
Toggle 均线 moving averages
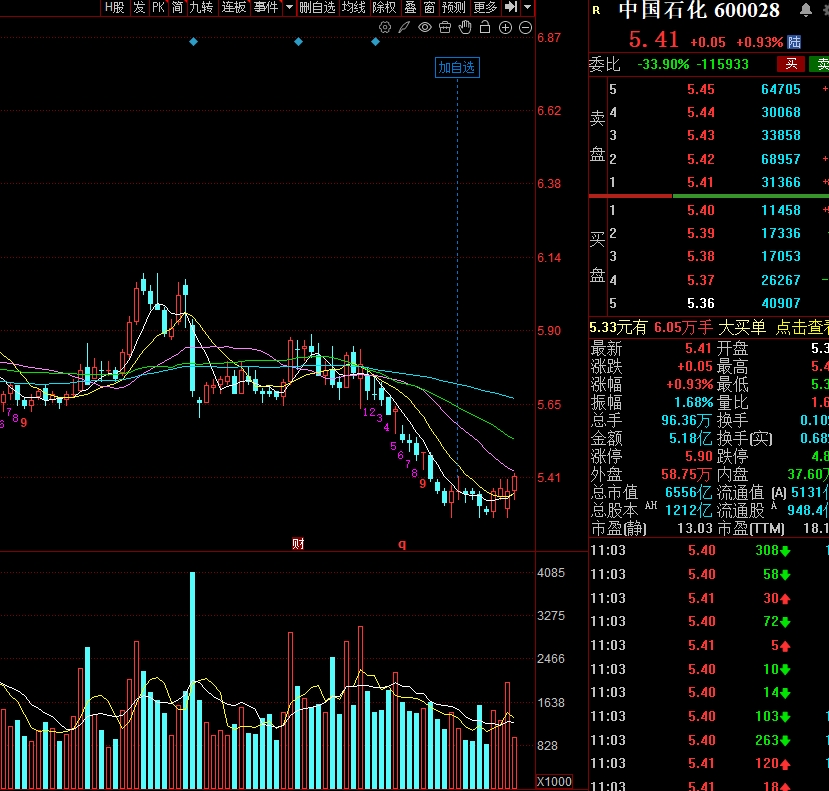354,7
